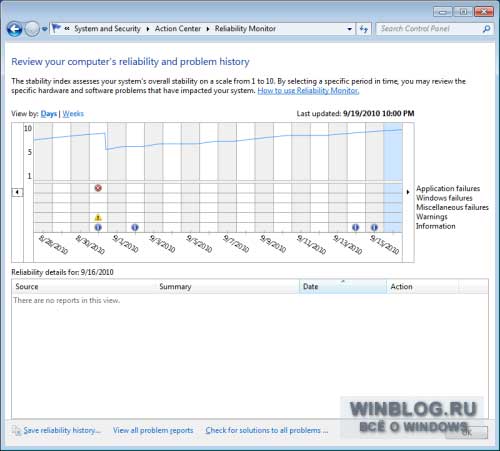Click the Action Center flag icon

coord(57,28)
